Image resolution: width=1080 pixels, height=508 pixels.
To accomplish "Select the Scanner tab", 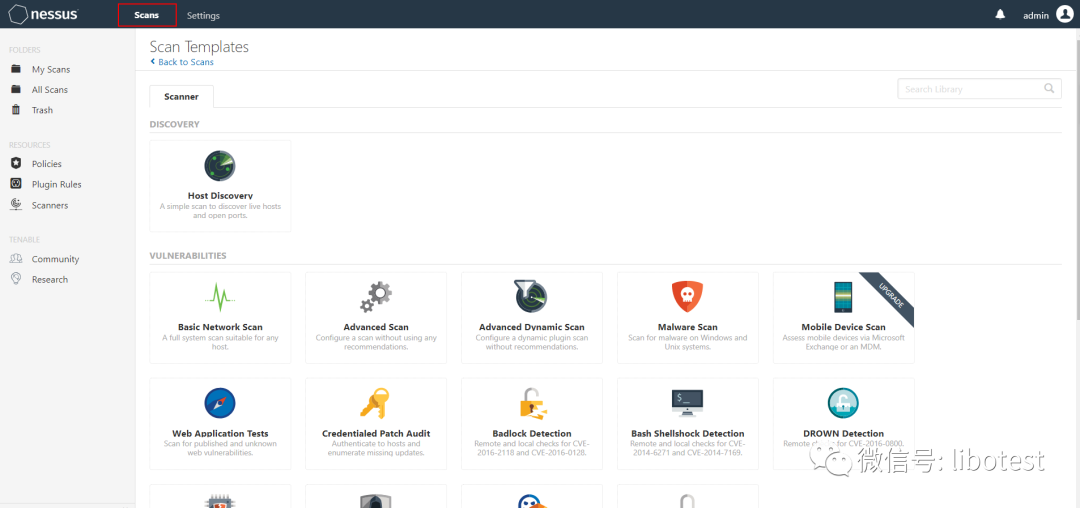I will [x=181, y=96].
